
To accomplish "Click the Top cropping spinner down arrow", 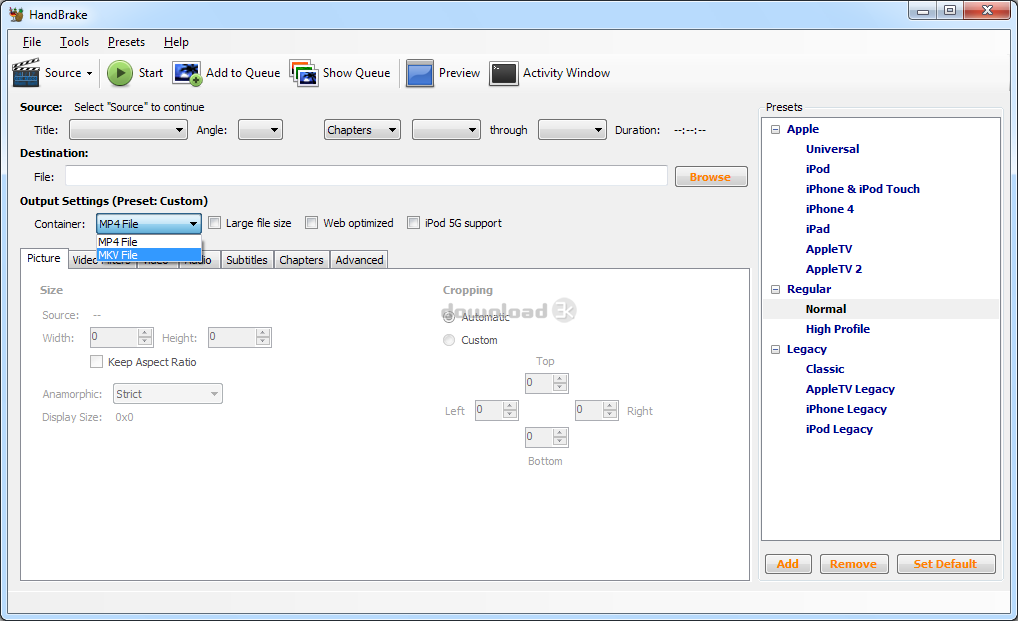I will pos(558,387).
